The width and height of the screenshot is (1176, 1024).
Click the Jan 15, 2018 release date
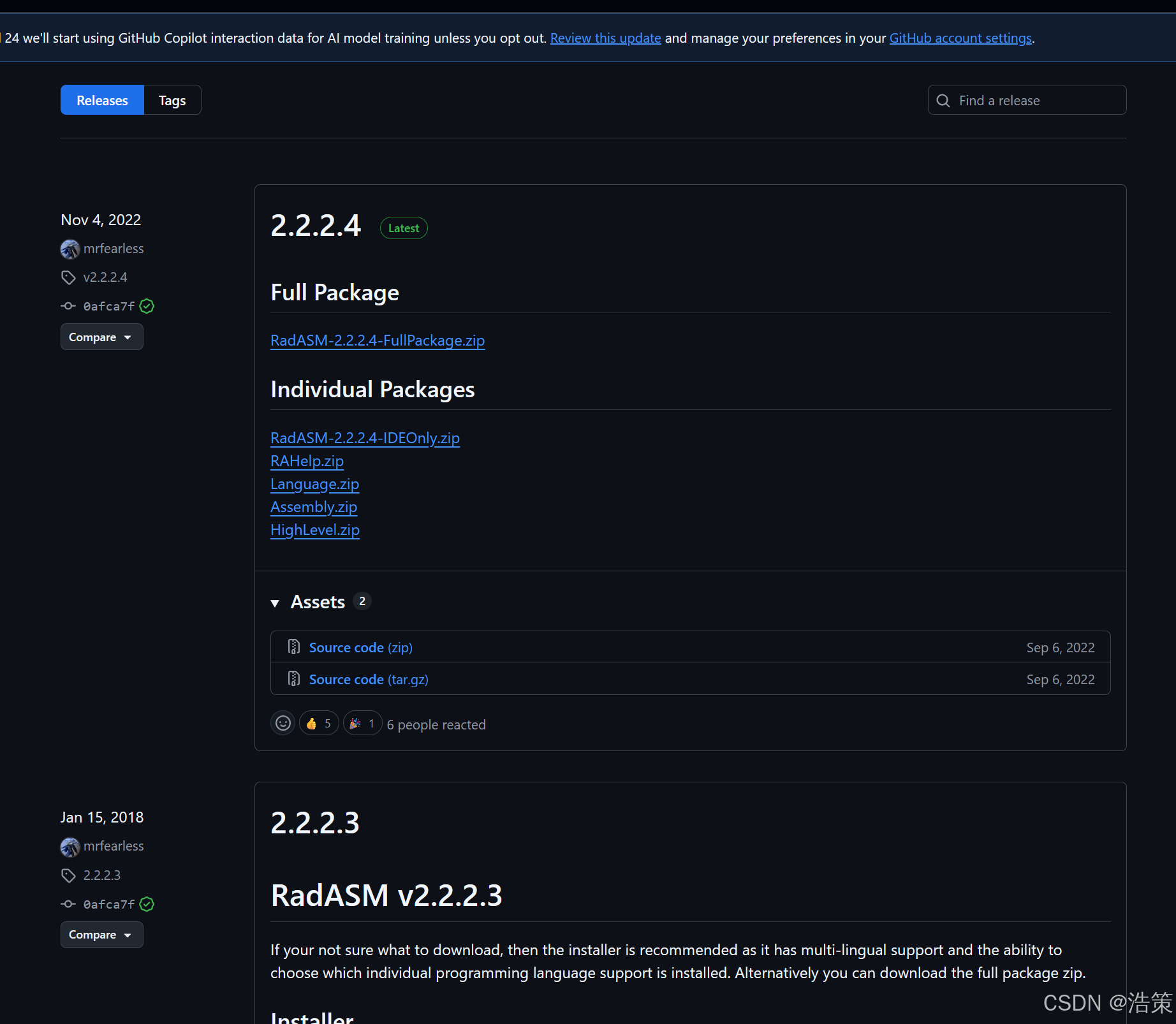[x=102, y=817]
